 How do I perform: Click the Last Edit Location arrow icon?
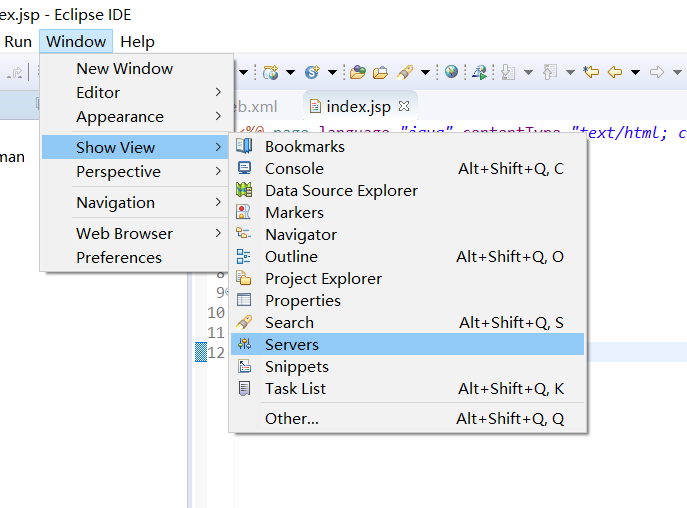click(x=591, y=71)
